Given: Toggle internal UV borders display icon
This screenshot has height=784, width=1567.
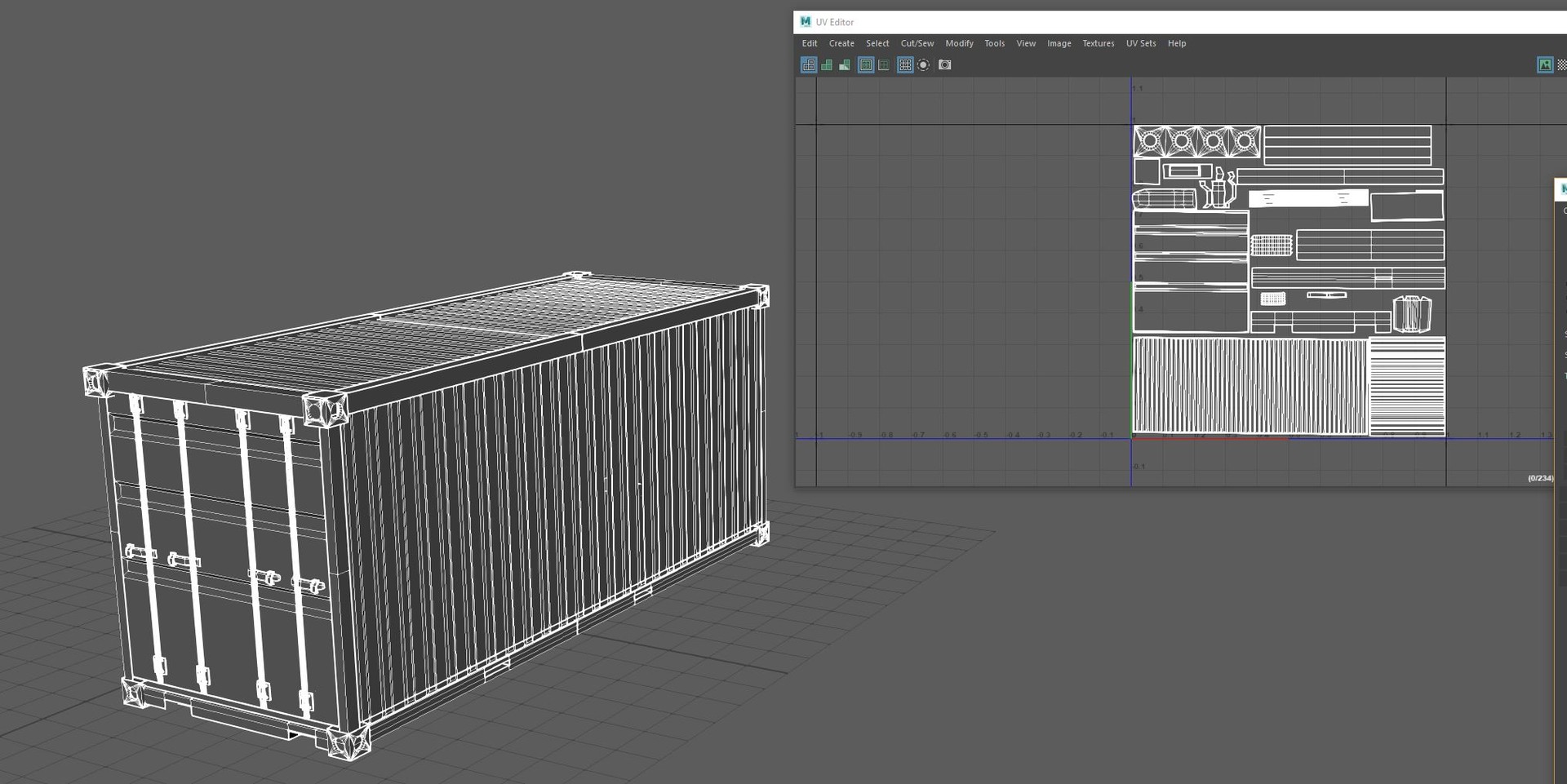Looking at the screenshot, I should (x=884, y=65).
